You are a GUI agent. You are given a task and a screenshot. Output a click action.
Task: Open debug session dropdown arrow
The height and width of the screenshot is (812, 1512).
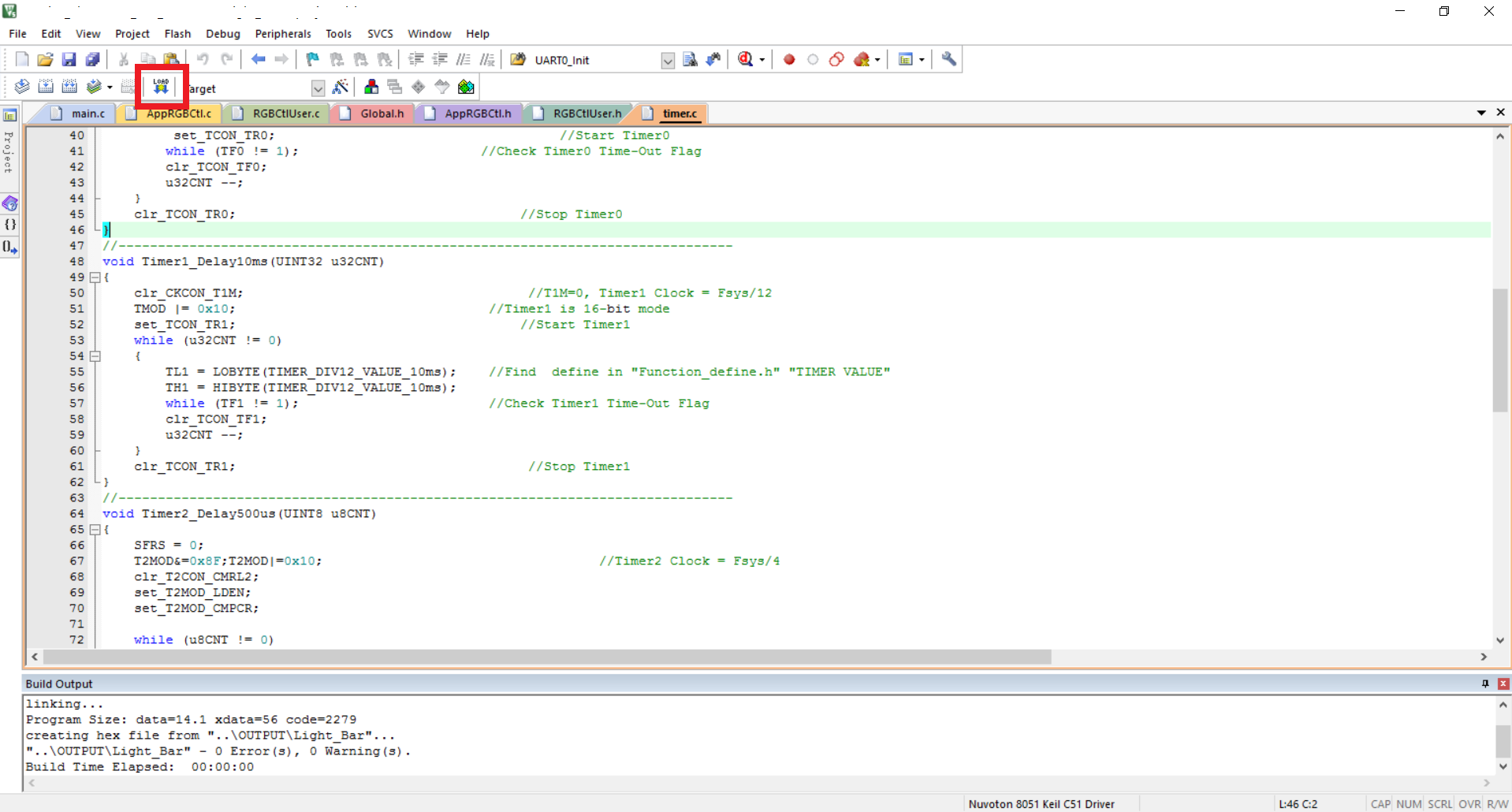click(762, 60)
